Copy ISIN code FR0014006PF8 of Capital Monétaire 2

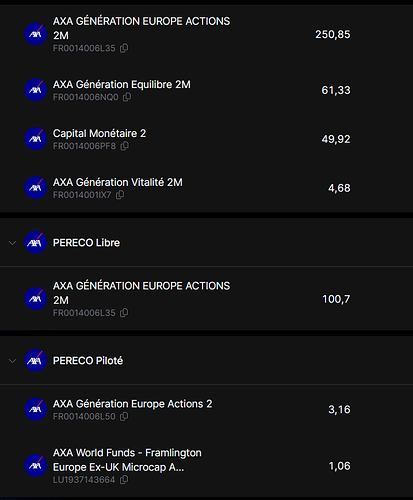point(124,146)
